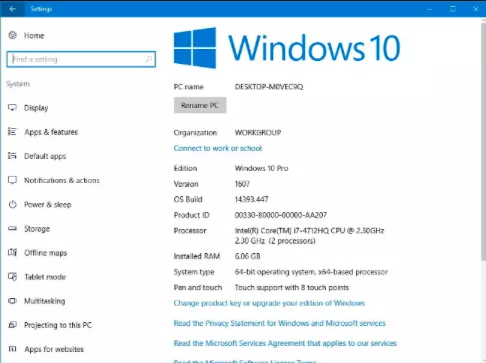Open the Microsoft Services Agreement link
The height and width of the screenshot is (363, 486).
285,343
